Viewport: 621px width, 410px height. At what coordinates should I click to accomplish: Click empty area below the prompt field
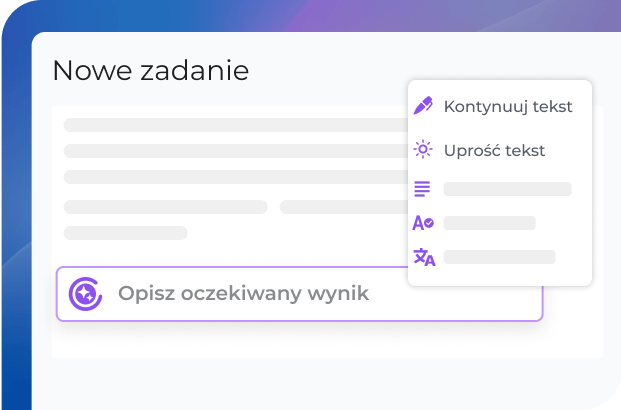(x=300, y=340)
